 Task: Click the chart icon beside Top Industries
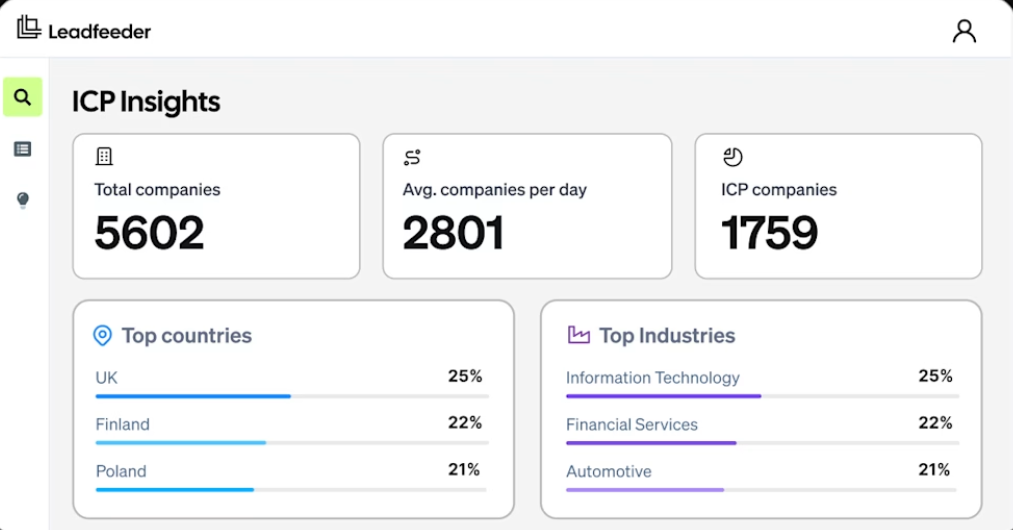[x=578, y=335]
